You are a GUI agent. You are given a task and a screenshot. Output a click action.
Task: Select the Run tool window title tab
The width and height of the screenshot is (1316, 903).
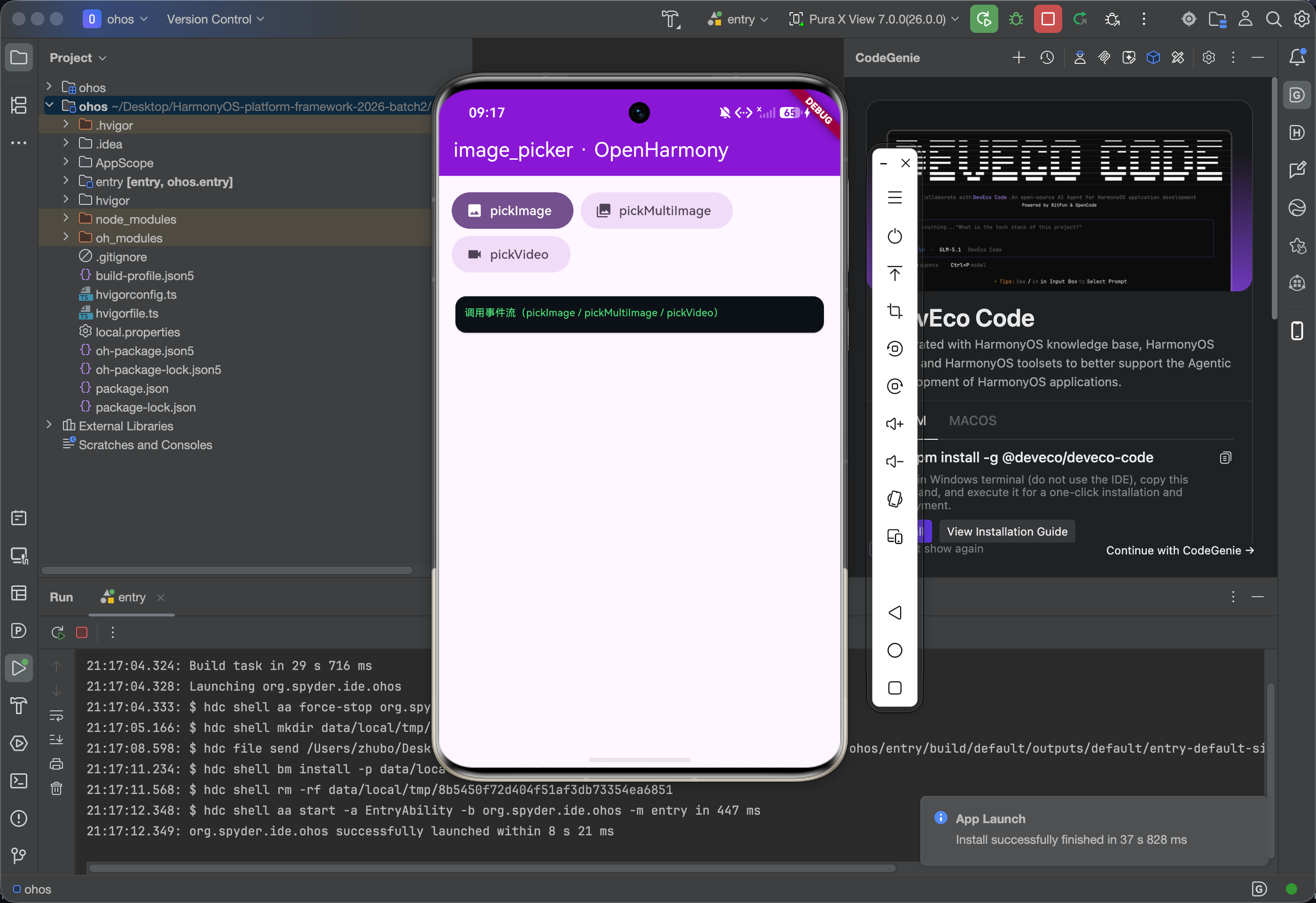[61, 597]
